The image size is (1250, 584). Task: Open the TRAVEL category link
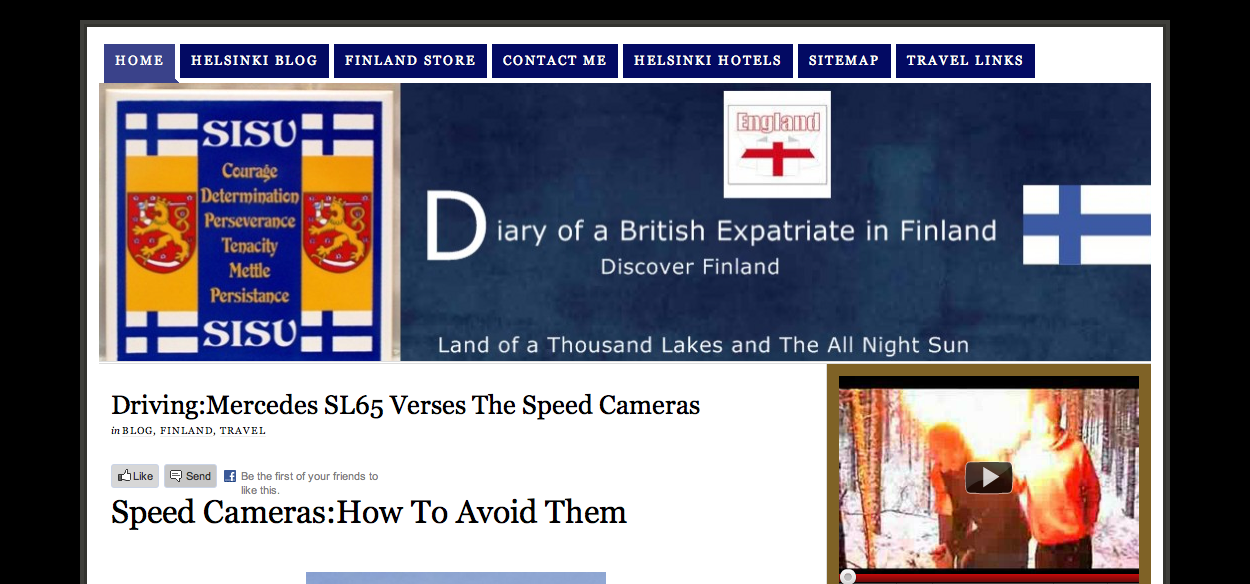click(x=243, y=431)
